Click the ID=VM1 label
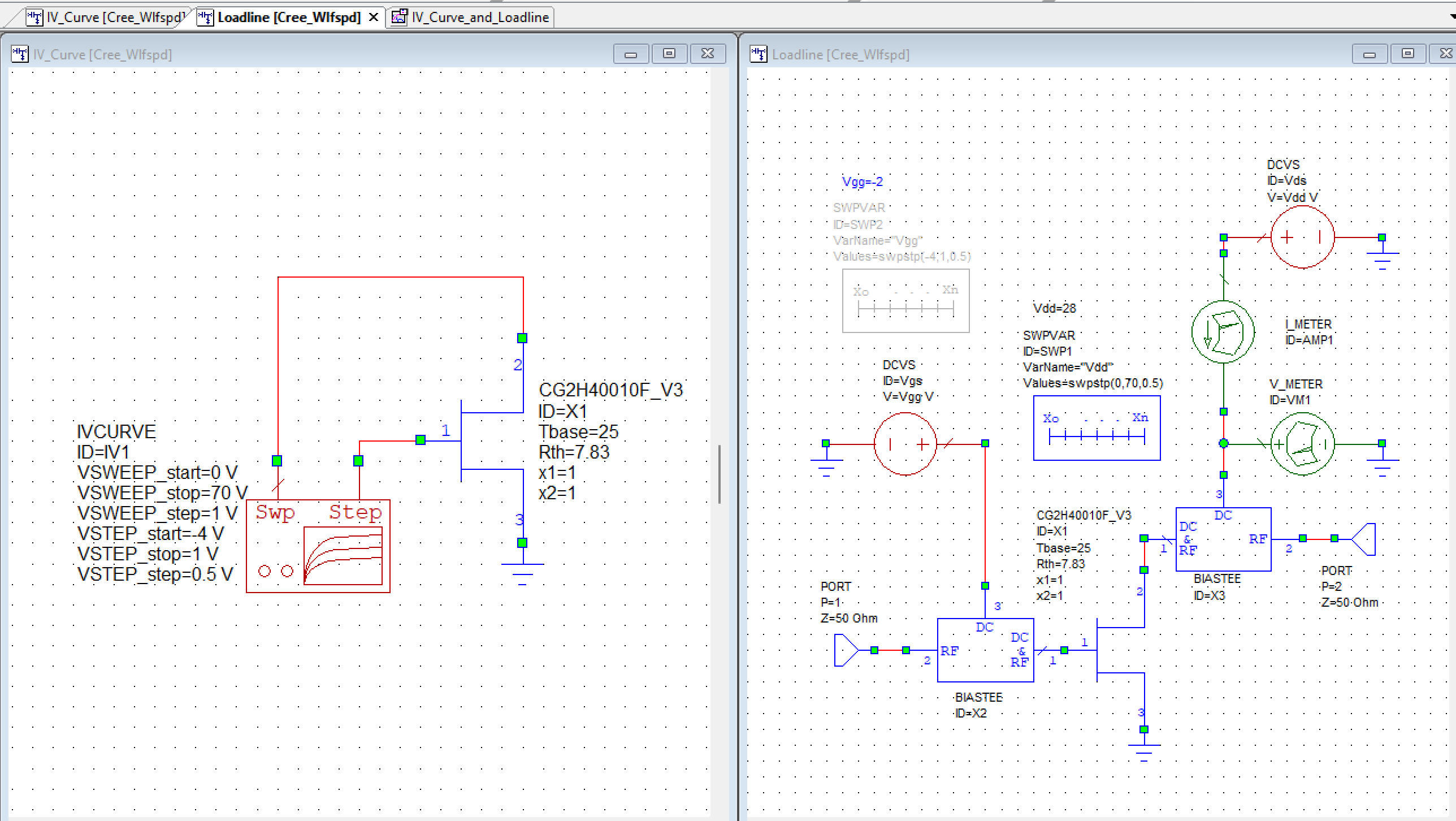Viewport: 1456px width, 821px height. coord(1289,400)
